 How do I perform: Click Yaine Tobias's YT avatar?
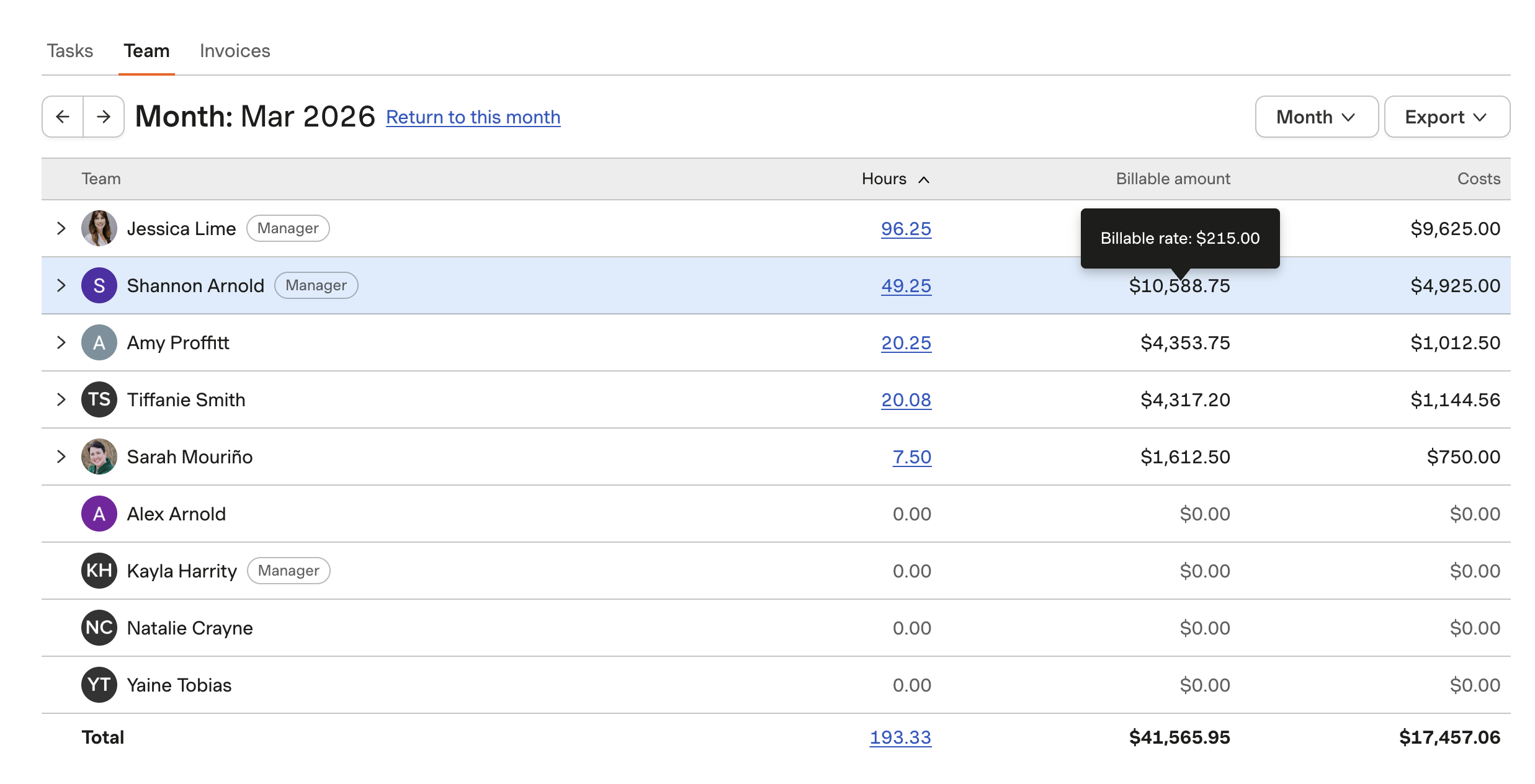coord(99,685)
